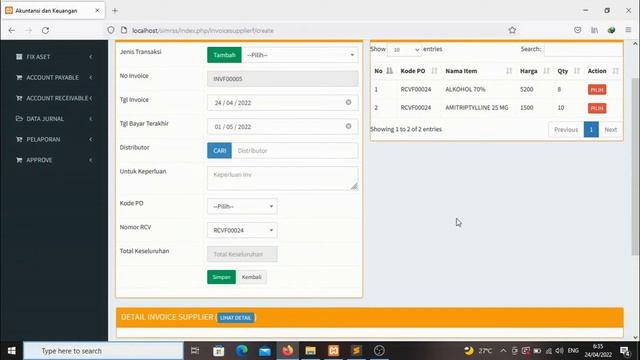
Task: Open the FIX ASET sidebar menu
Action: pyautogui.click(x=54, y=57)
